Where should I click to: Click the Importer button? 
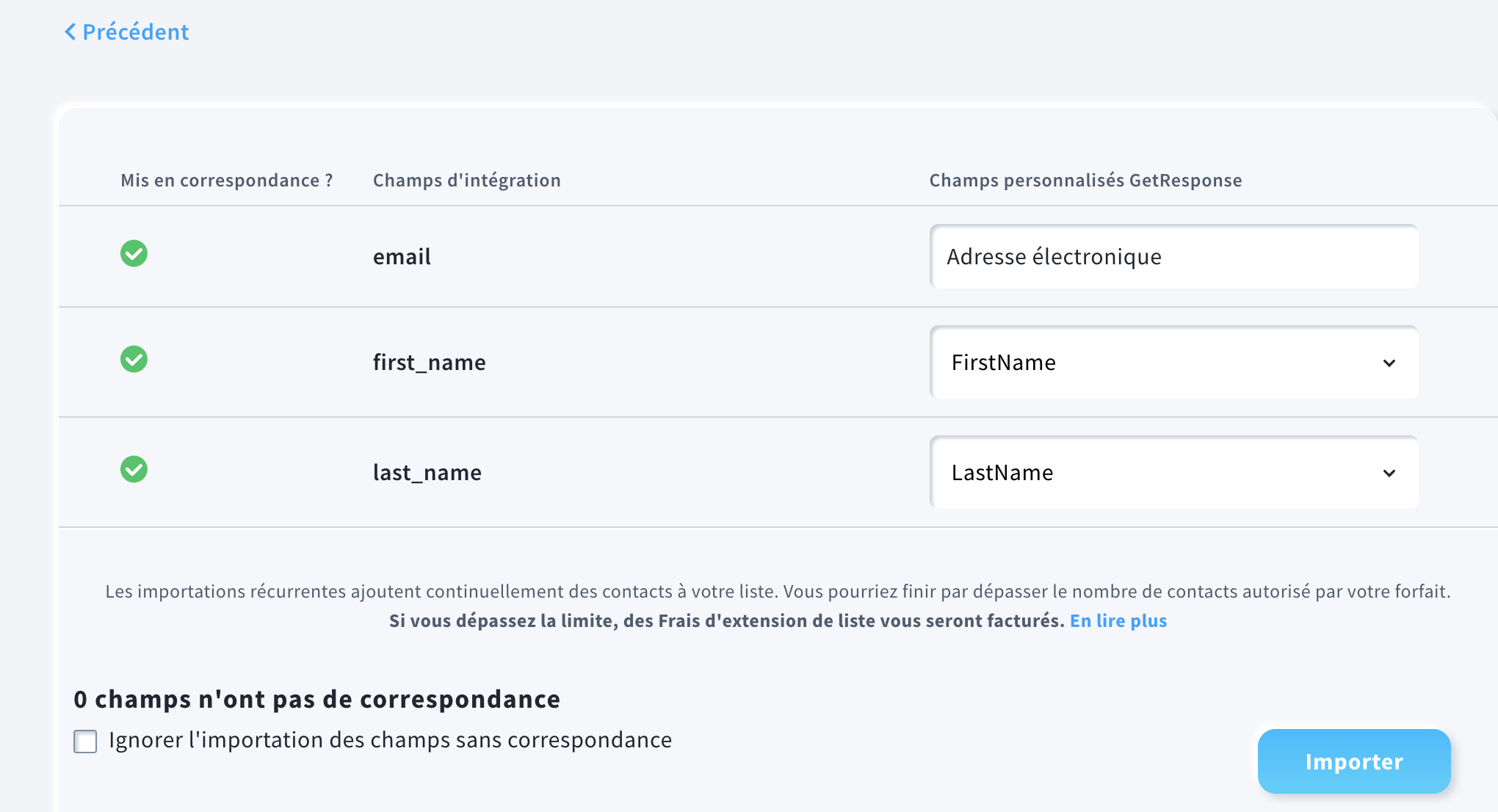[x=1353, y=761]
